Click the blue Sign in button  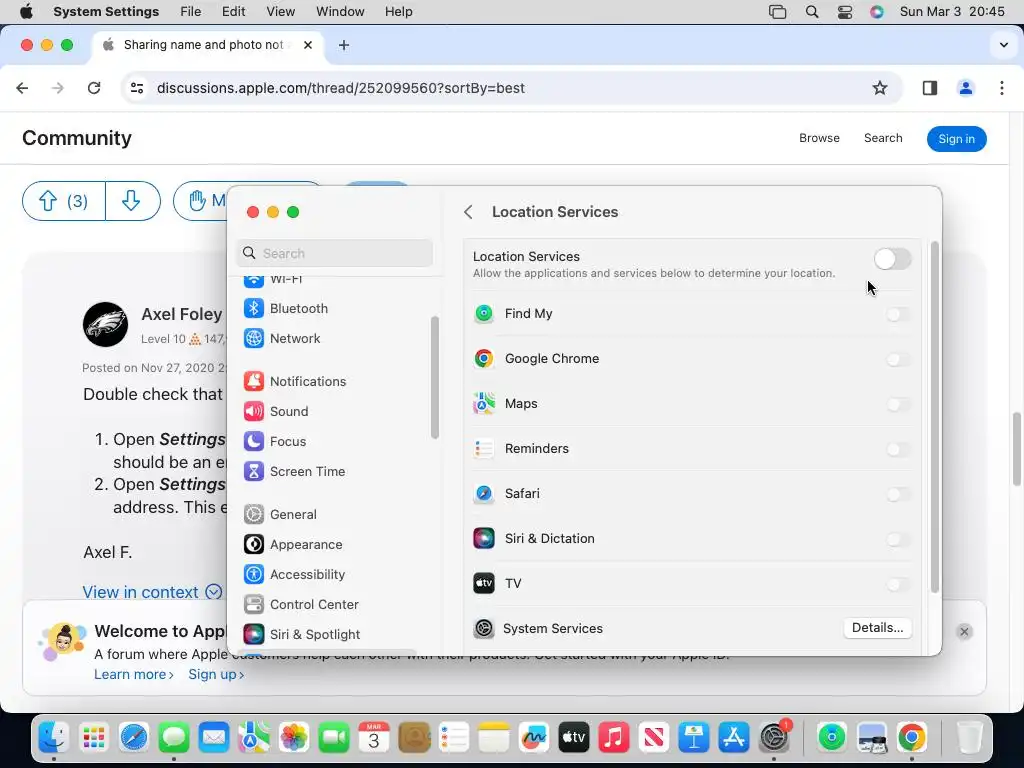click(956, 138)
